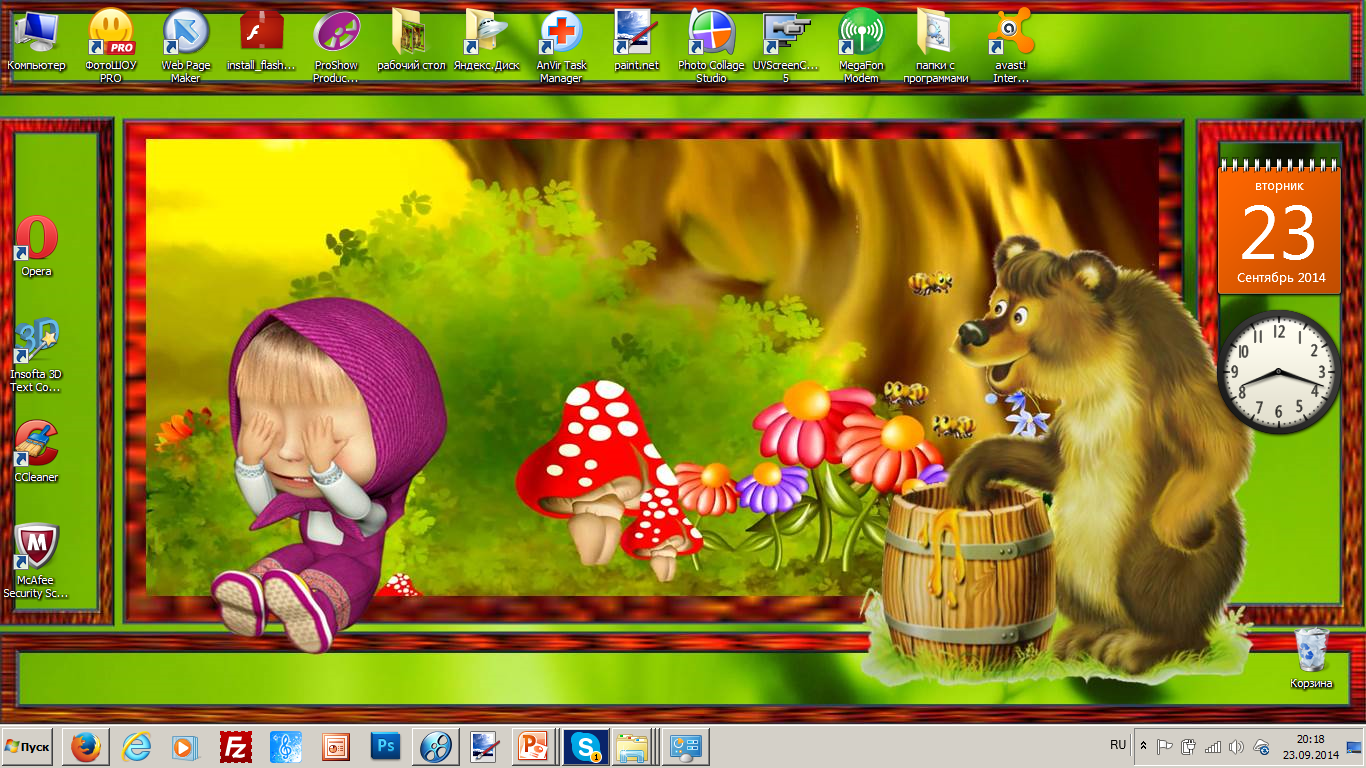Open AnVir Task Manager shortcut
The image size is (1366, 768).
tap(561, 34)
